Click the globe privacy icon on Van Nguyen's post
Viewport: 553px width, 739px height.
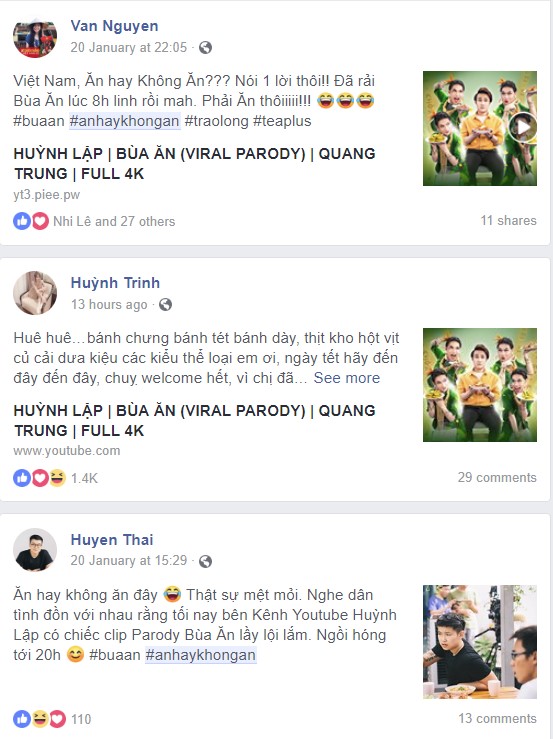click(x=205, y=48)
